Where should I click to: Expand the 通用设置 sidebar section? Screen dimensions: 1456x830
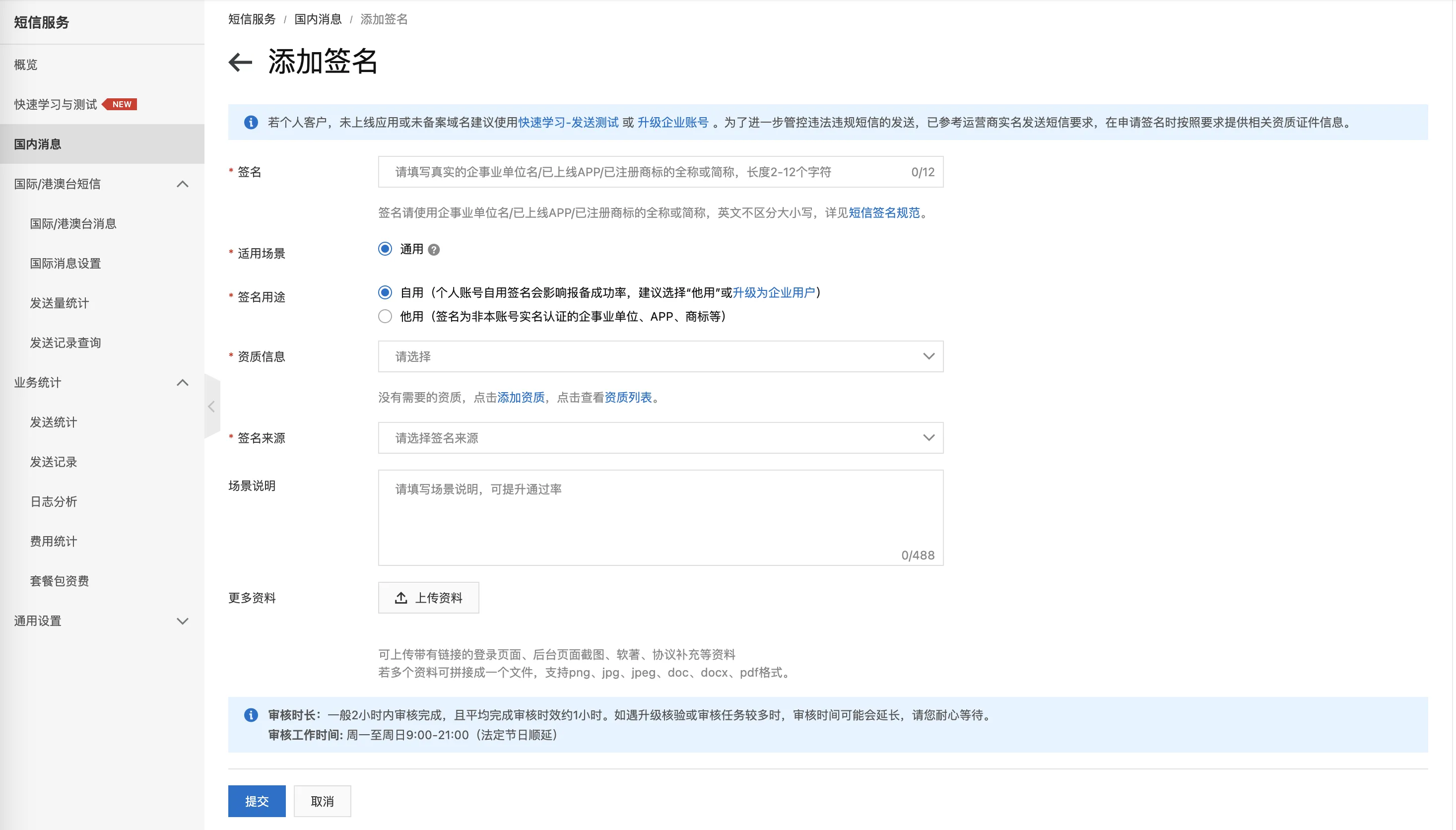tap(182, 621)
